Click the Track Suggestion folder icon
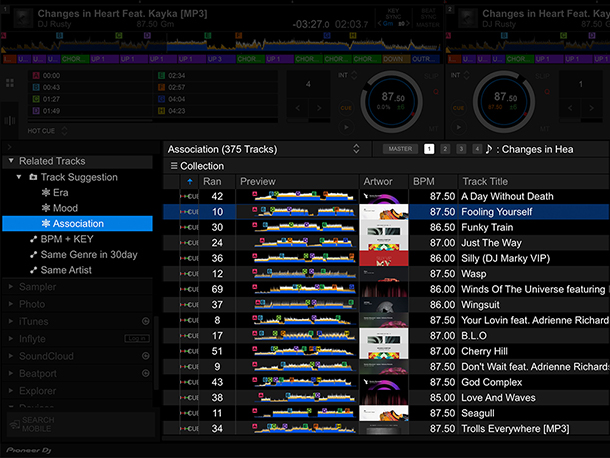This screenshot has width=610, height=458. click(x=33, y=177)
